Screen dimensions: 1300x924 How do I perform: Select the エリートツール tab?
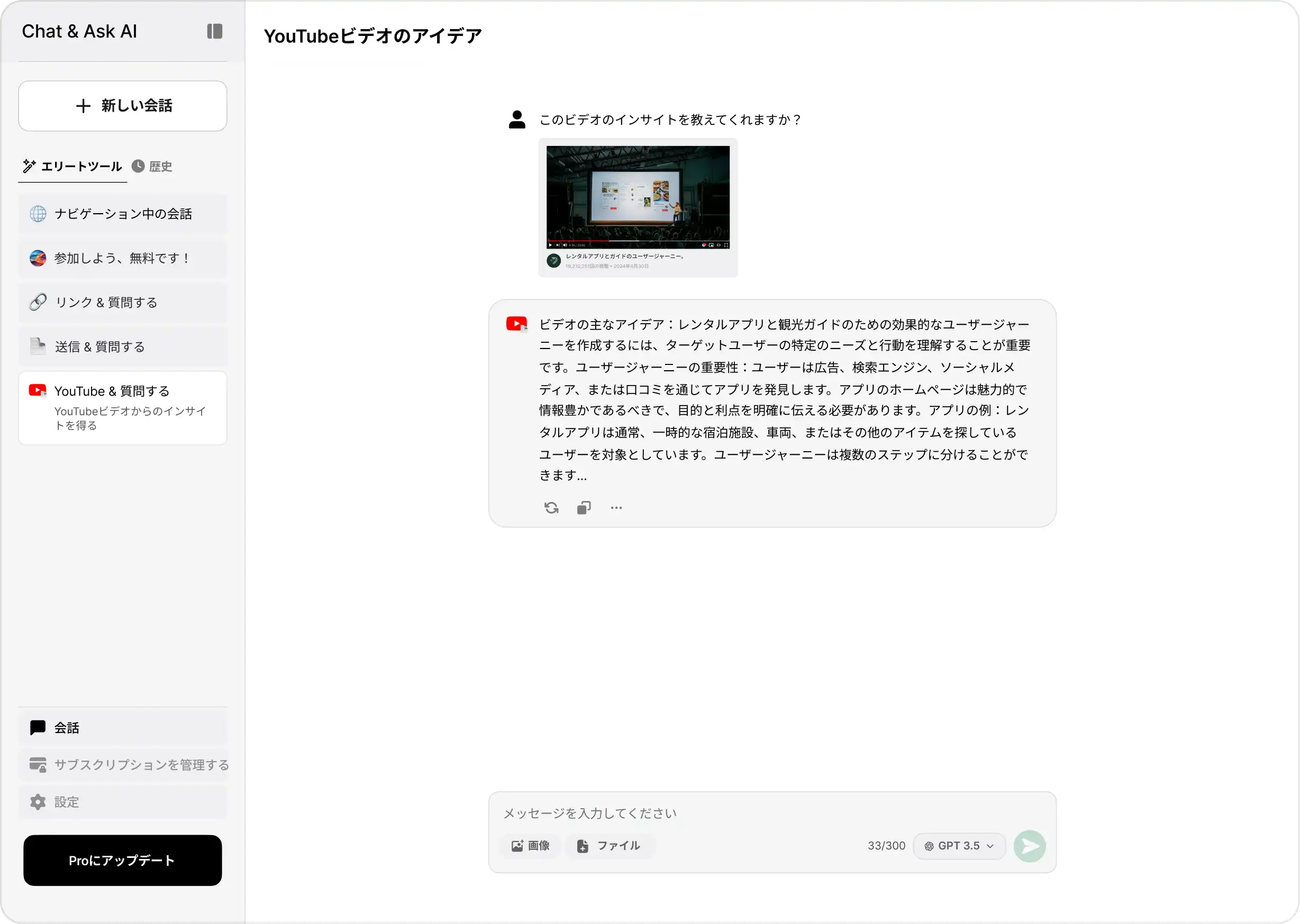coord(72,166)
